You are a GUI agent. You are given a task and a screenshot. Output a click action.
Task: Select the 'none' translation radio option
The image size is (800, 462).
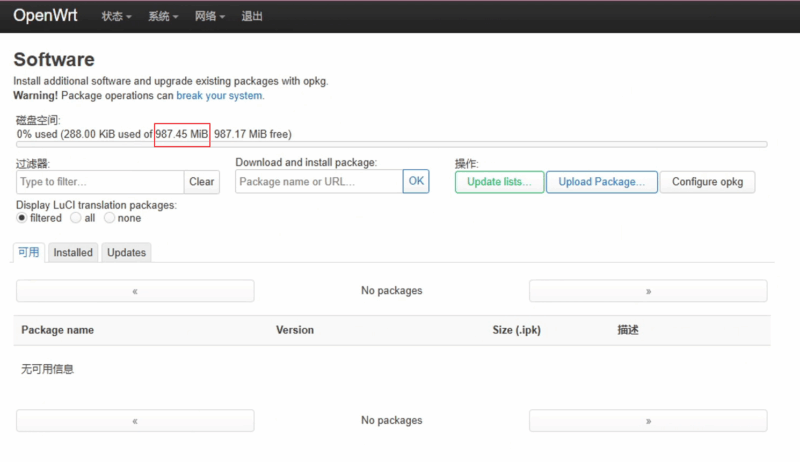click(109, 218)
